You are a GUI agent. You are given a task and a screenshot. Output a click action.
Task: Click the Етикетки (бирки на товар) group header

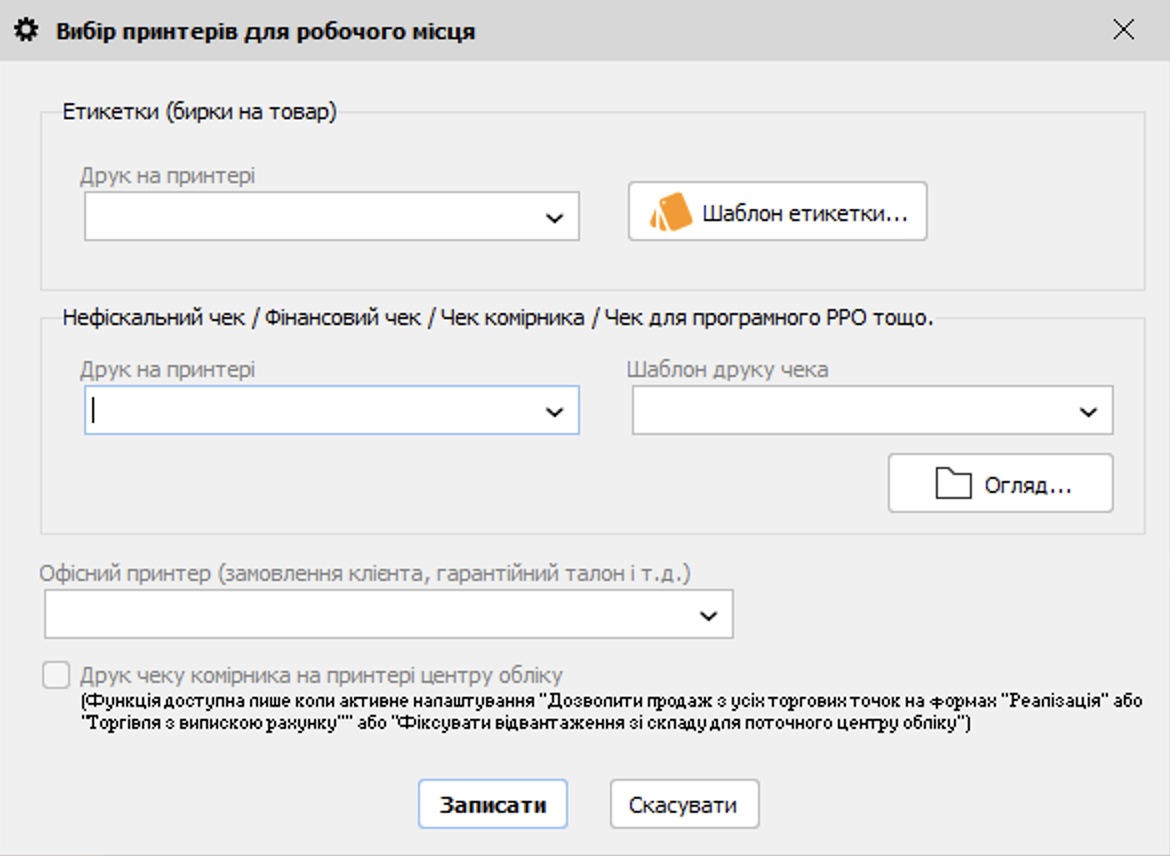(200, 112)
